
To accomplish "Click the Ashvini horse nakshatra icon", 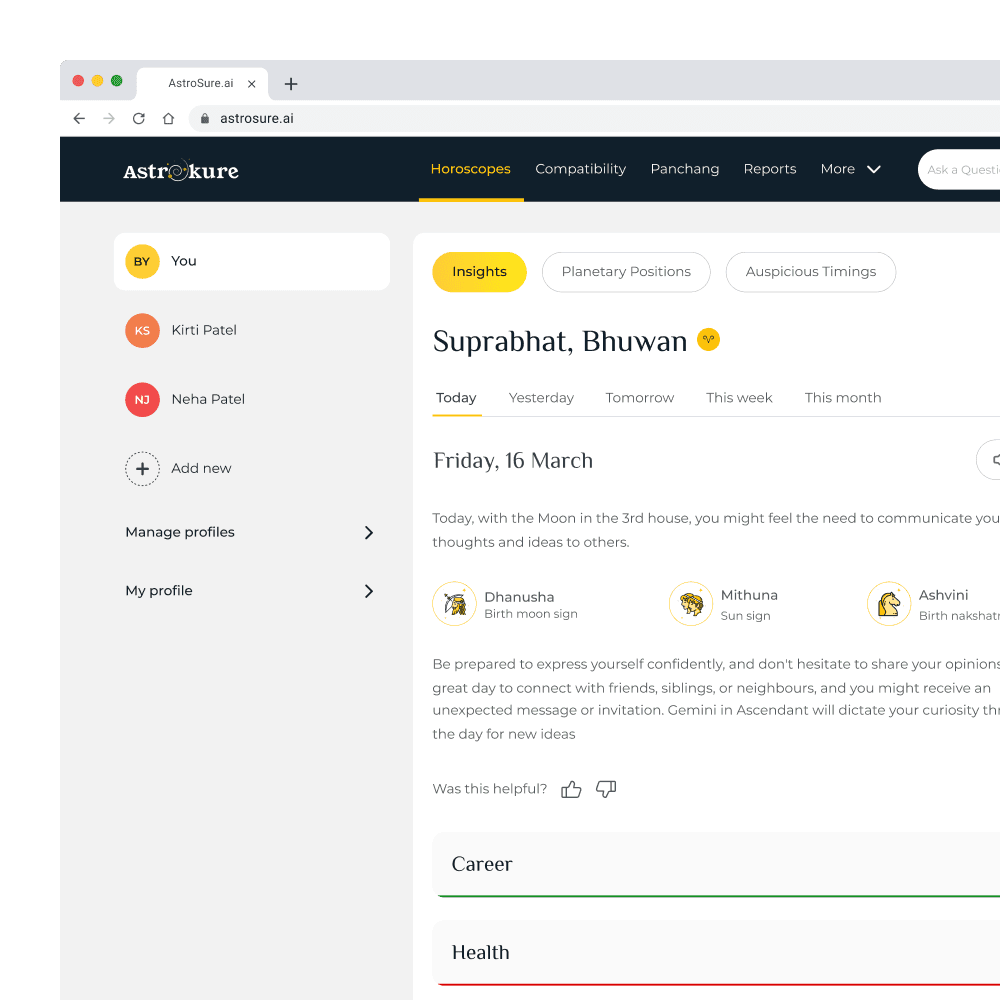I will pyautogui.click(x=888, y=604).
